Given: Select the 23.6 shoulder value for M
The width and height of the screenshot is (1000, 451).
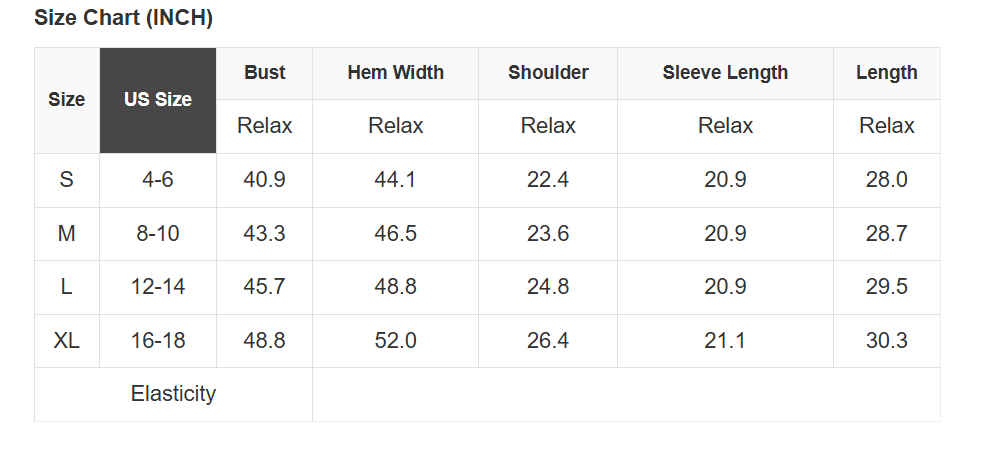Looking at the screenshot, I should click(x=548, y=234).
